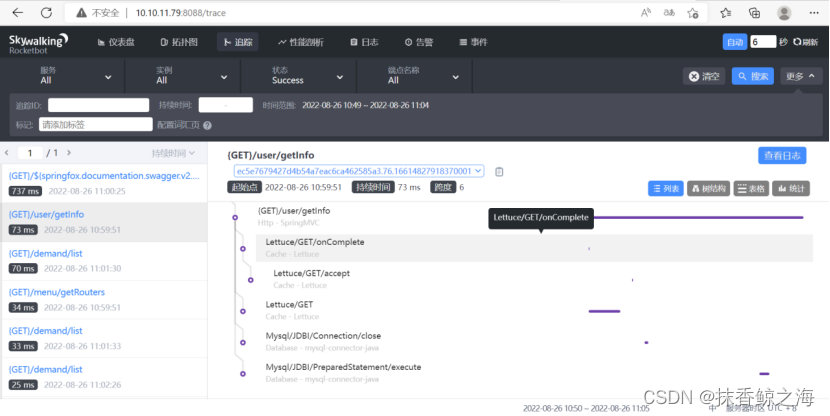Copy trace ID with clipboard icon
This screenshot has height=416, width=830.
499,171
